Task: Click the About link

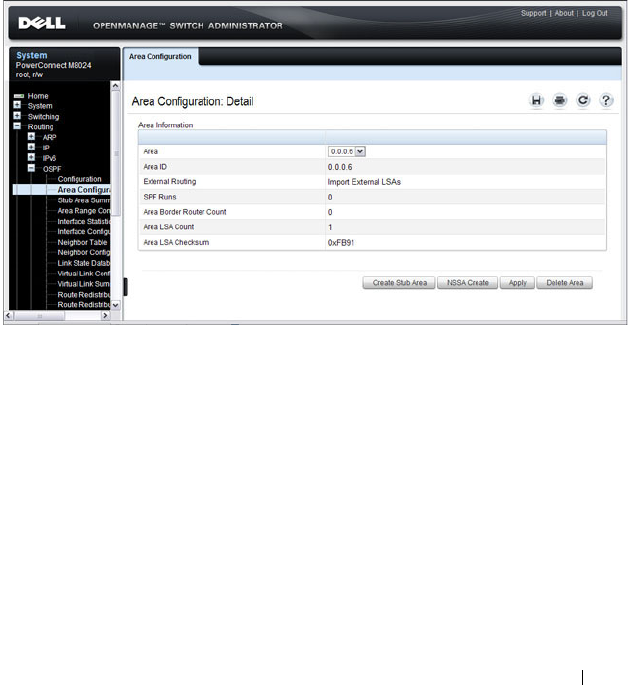Action: click(x=564, y=13)
